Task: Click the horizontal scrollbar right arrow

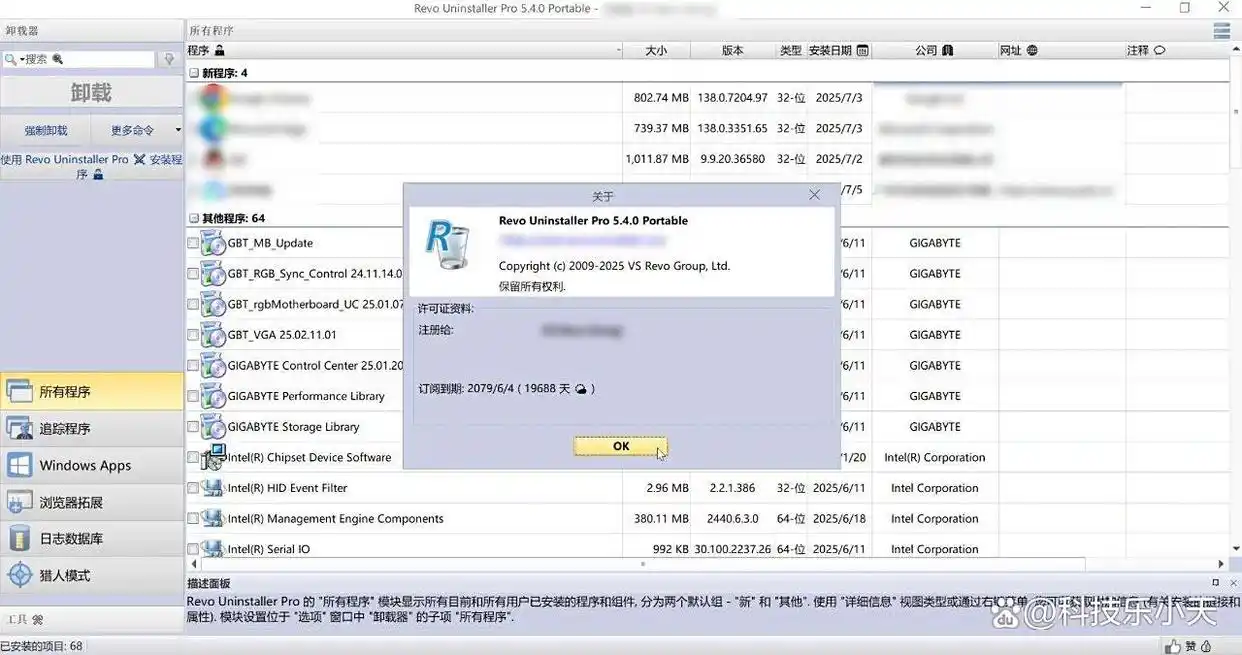Action: click(x=1221, y=564)
